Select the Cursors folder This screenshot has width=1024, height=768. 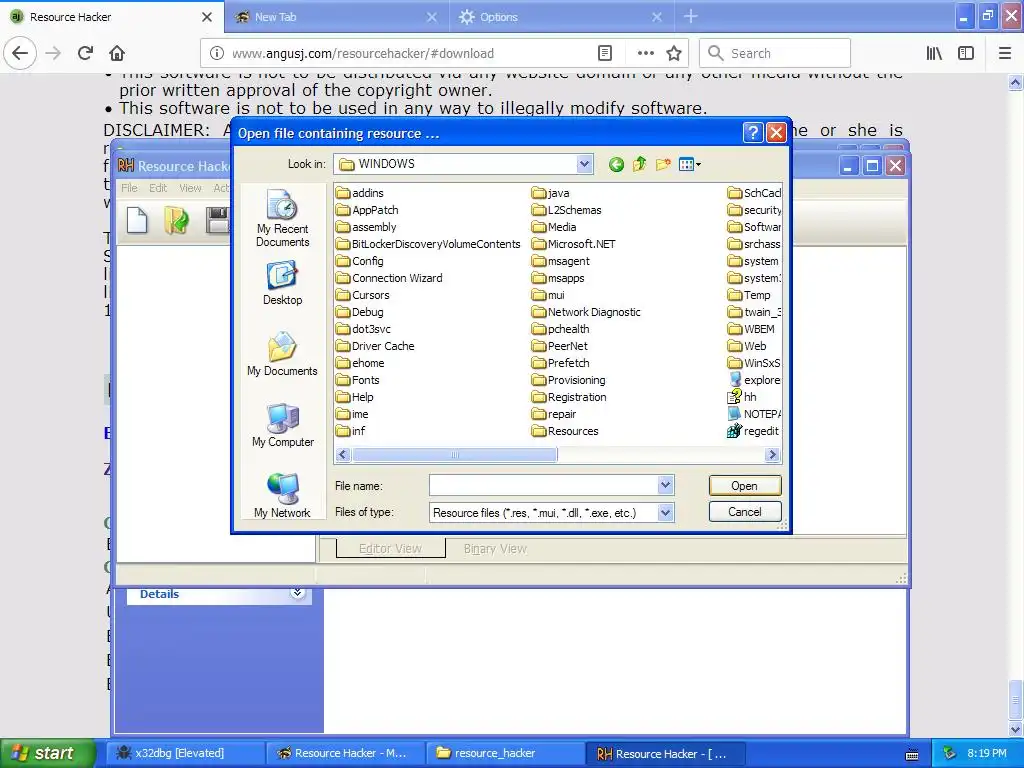pyautogui.click(x=363, y=295)
